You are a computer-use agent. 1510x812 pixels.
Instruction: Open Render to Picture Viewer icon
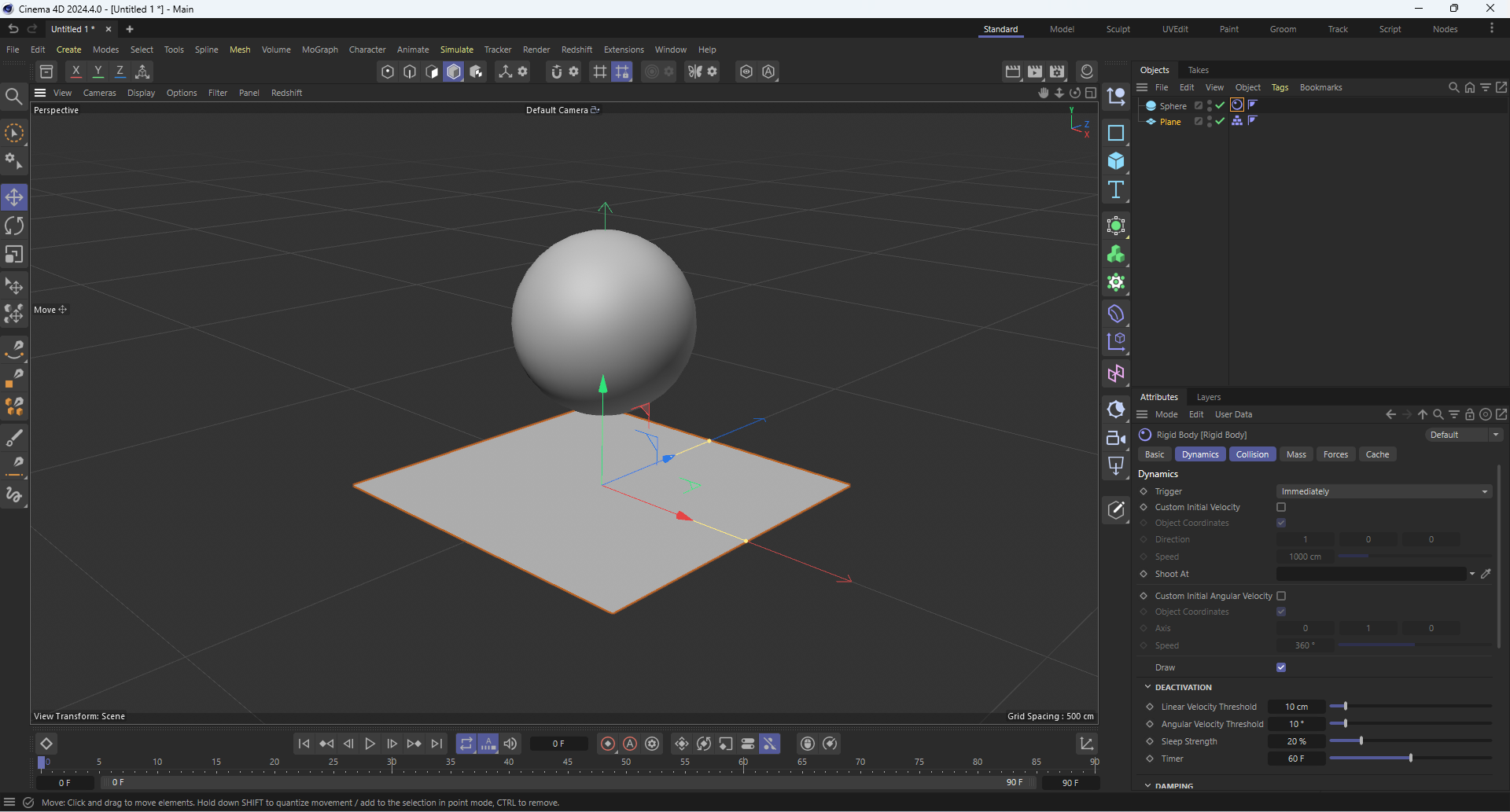tap(1035, 72)
